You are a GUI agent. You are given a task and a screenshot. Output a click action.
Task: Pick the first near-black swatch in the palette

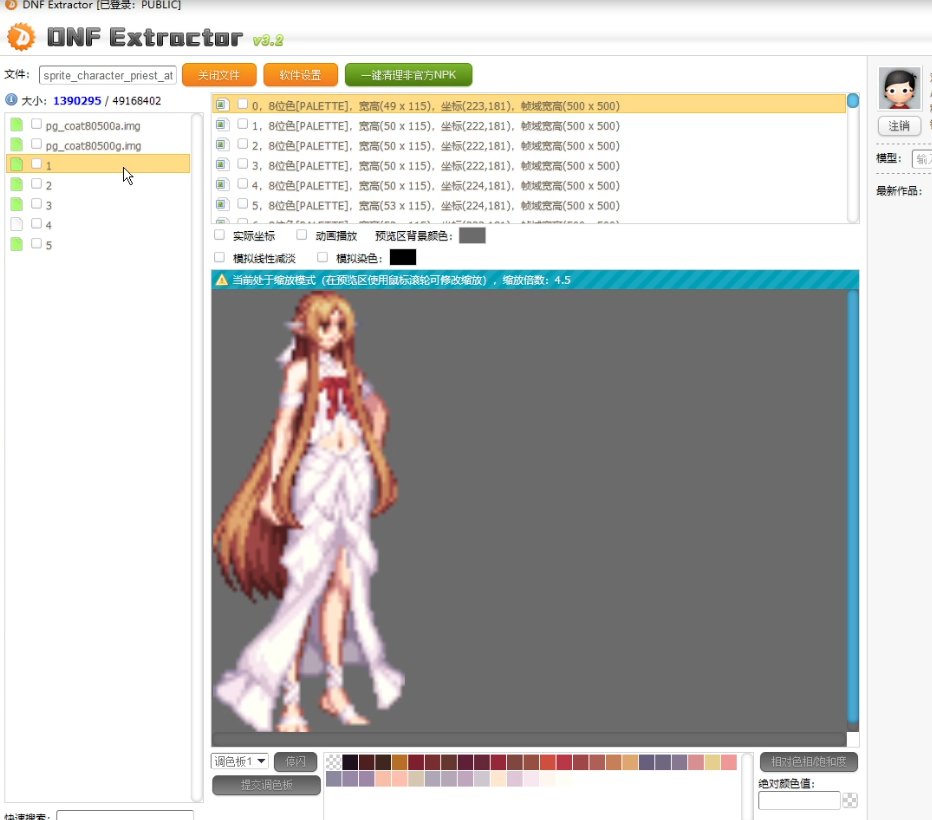coord(350,762)
